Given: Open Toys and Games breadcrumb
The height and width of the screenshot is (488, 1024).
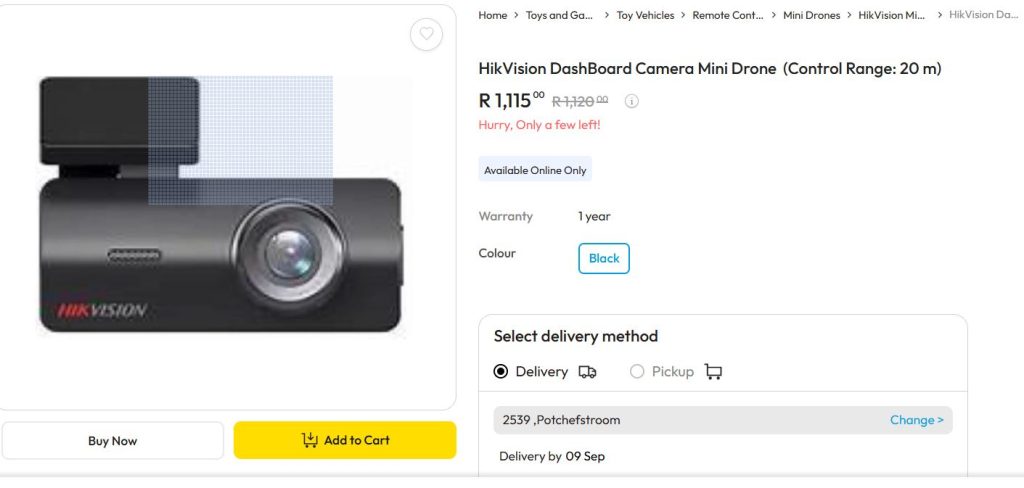Looking at the screenshot, I should pos(560,15).
